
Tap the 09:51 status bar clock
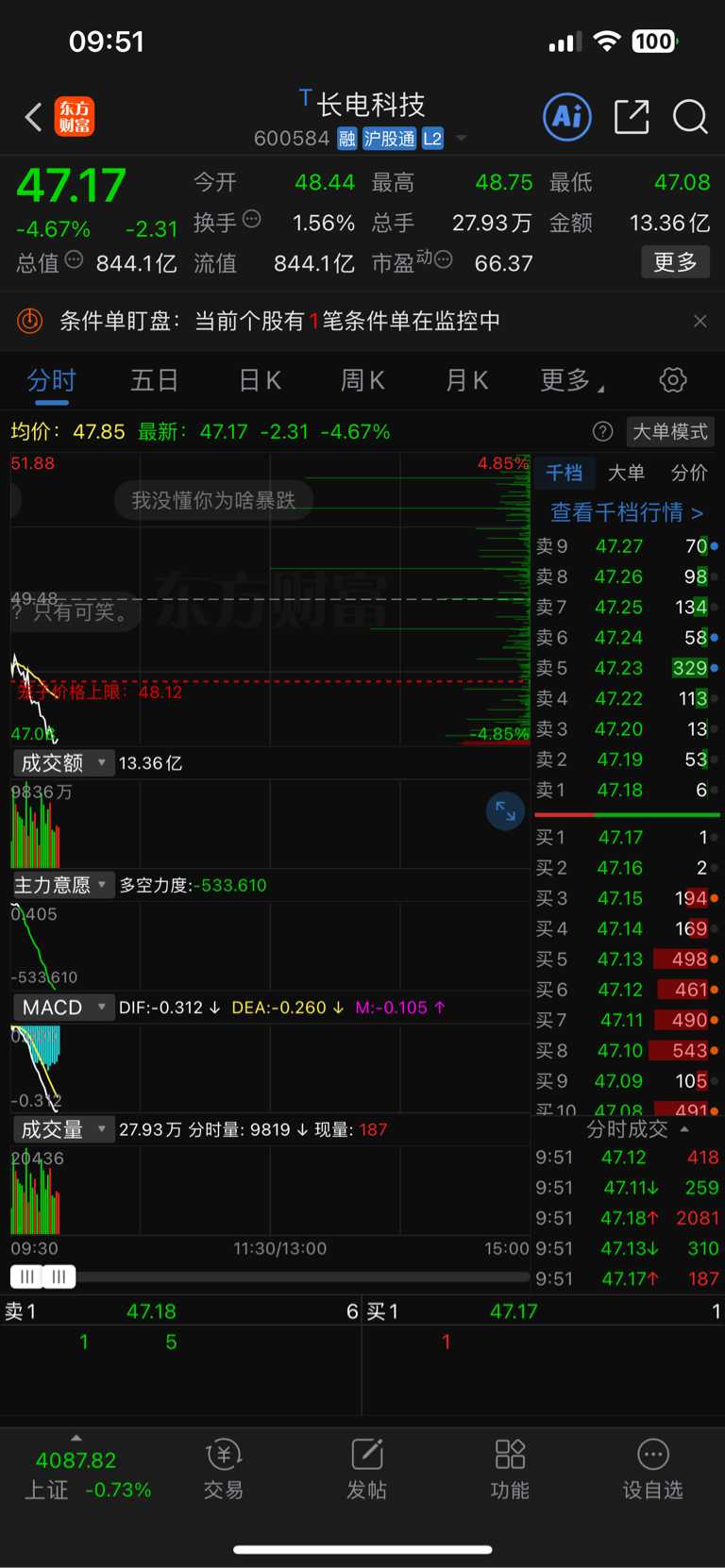pyautogui.click(x=107, y=42)
